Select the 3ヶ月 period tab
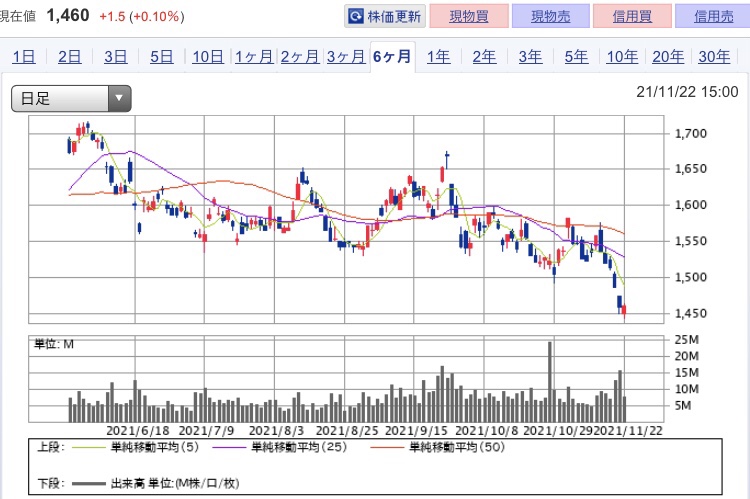750x499 pixels. 345,57
